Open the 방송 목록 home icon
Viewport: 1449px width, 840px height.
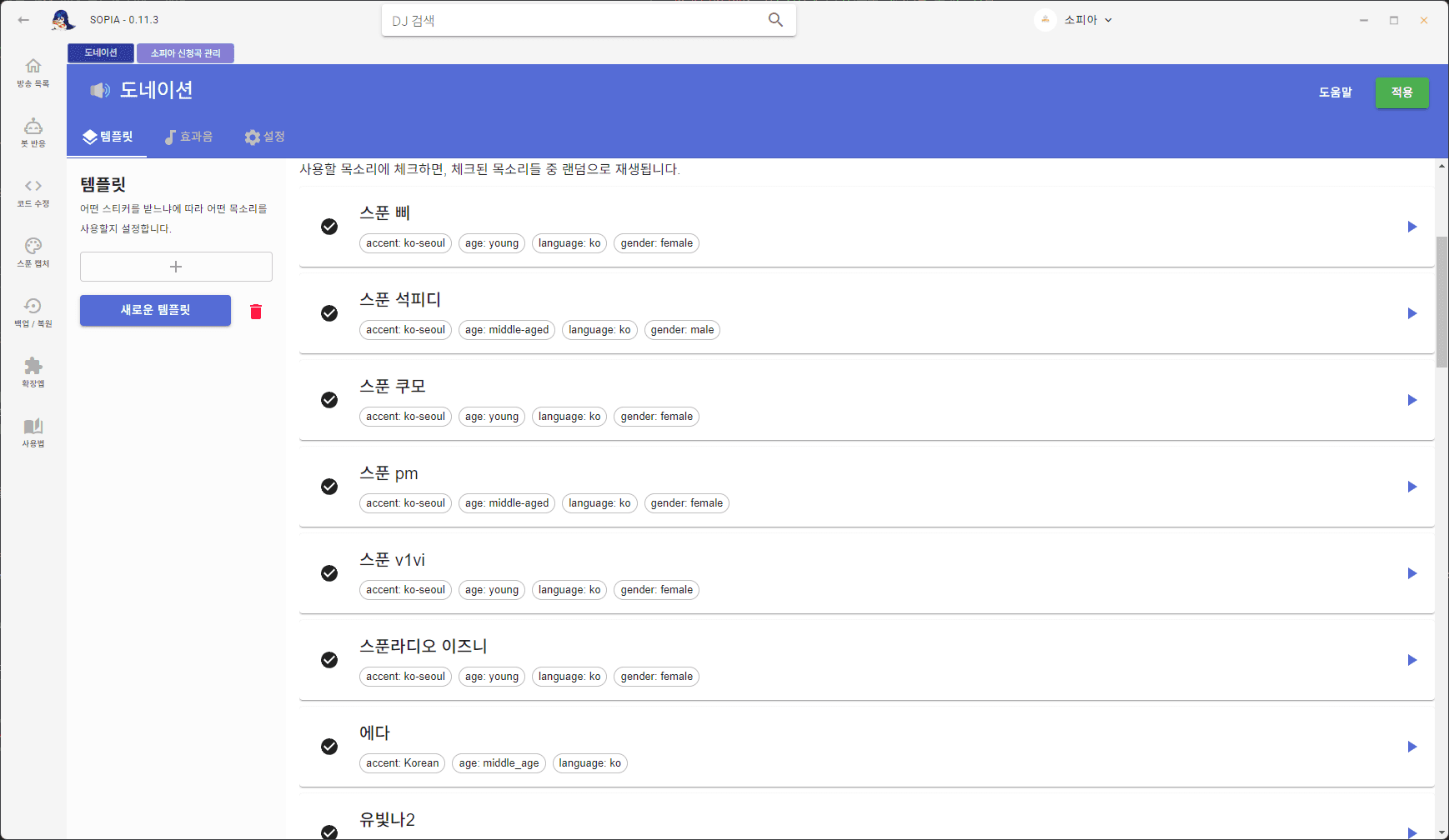click(x=33, y=67)
